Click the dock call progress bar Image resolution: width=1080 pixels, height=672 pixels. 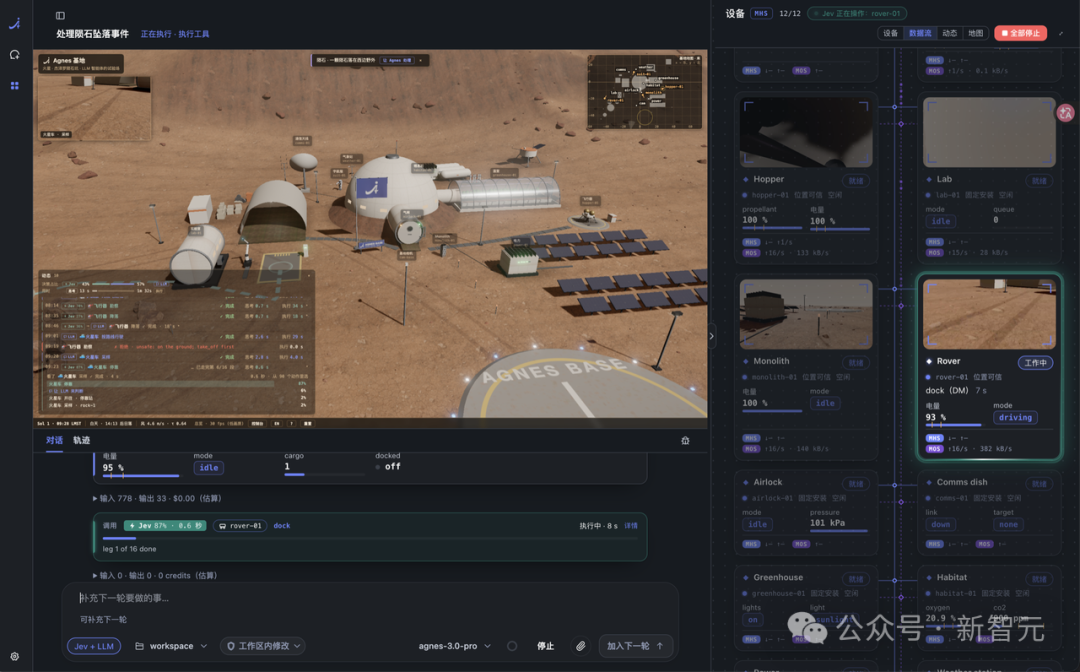(x=119, y=538)
